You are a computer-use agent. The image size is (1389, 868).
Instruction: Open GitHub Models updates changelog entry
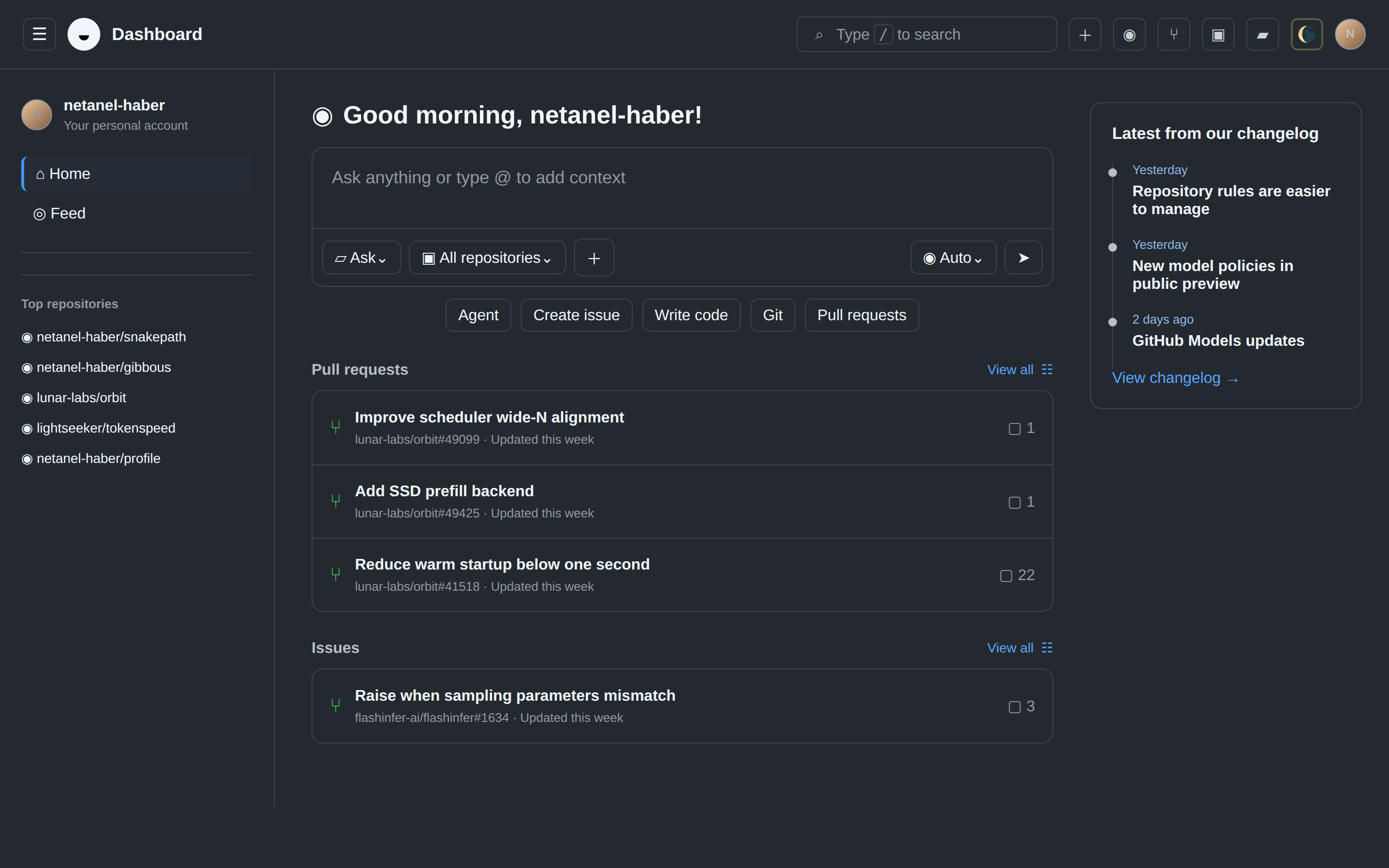click(x=1218, y=341)
